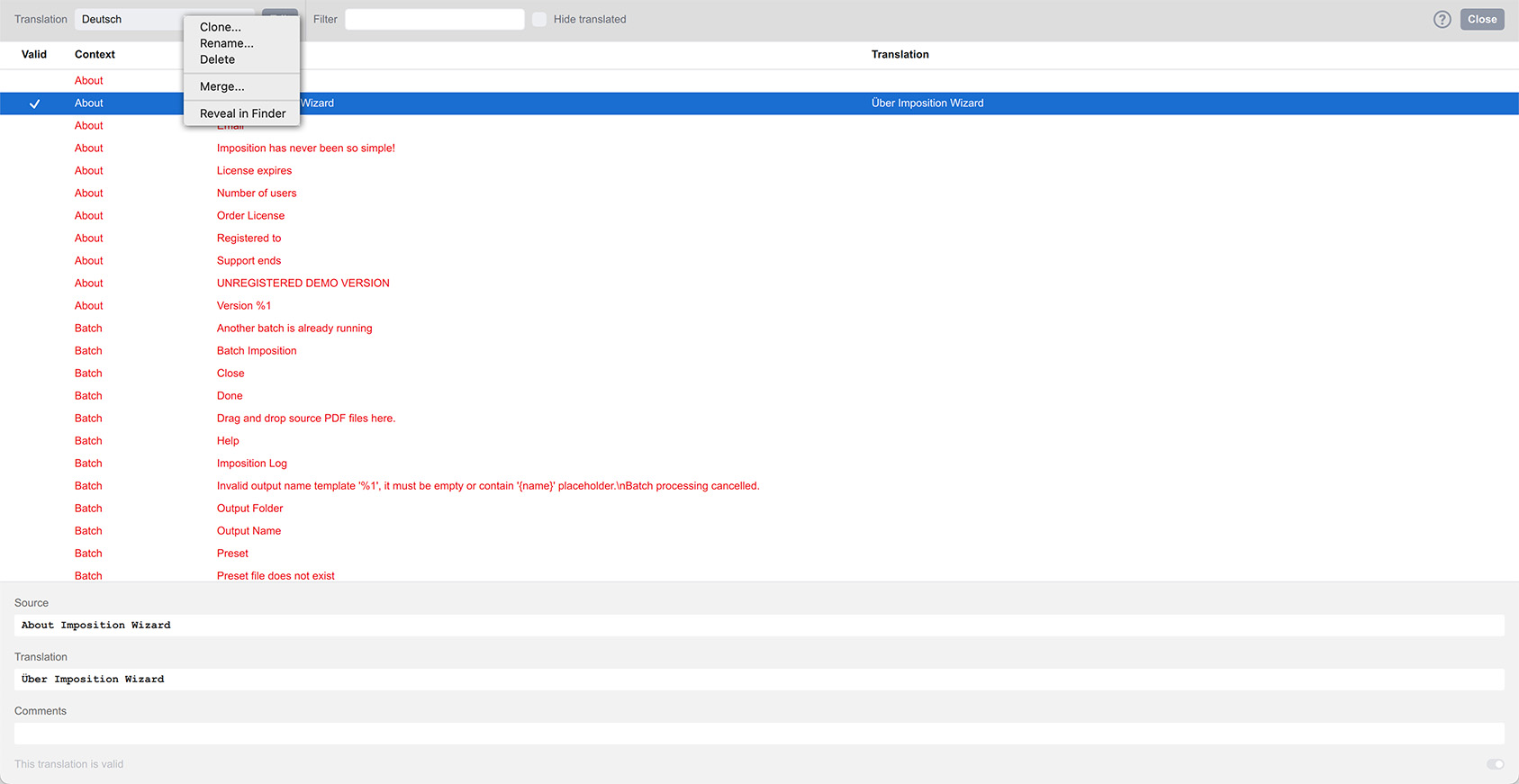Select 'Invalid output name template' row
Screen dimensions: 1519x784
point(759,486)
